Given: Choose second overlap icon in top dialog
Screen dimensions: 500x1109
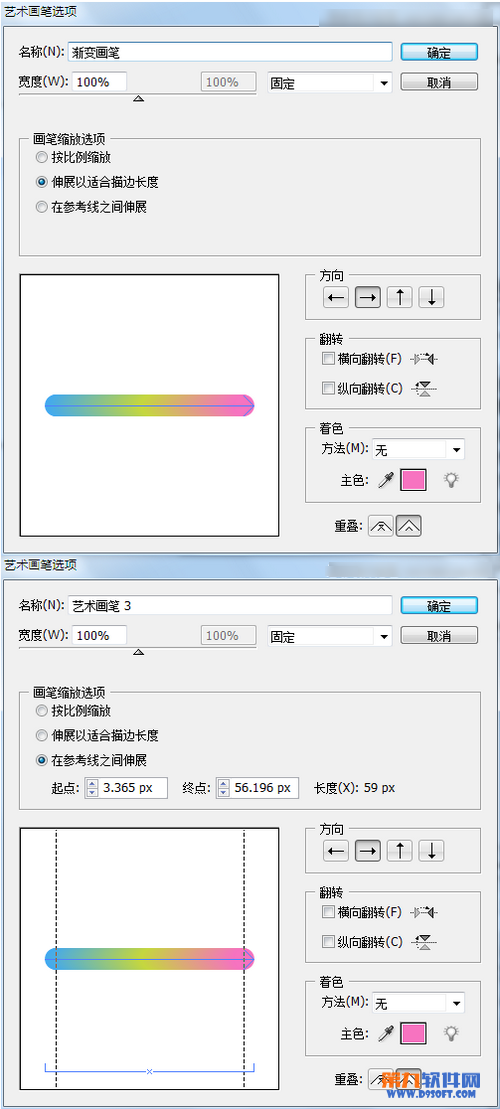Looking at the screenshot, I should 409,526.
